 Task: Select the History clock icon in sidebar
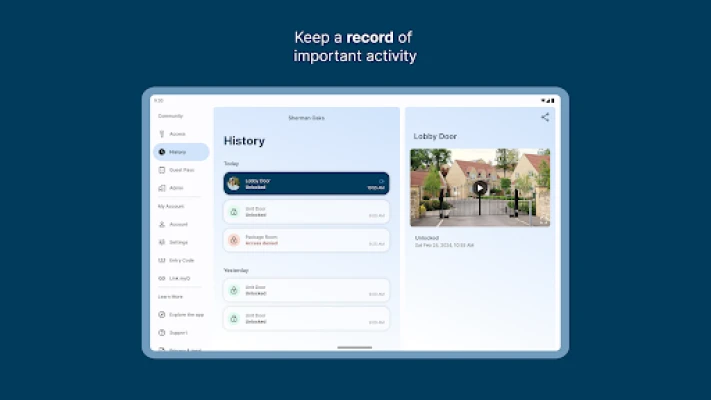pos(162,152)
